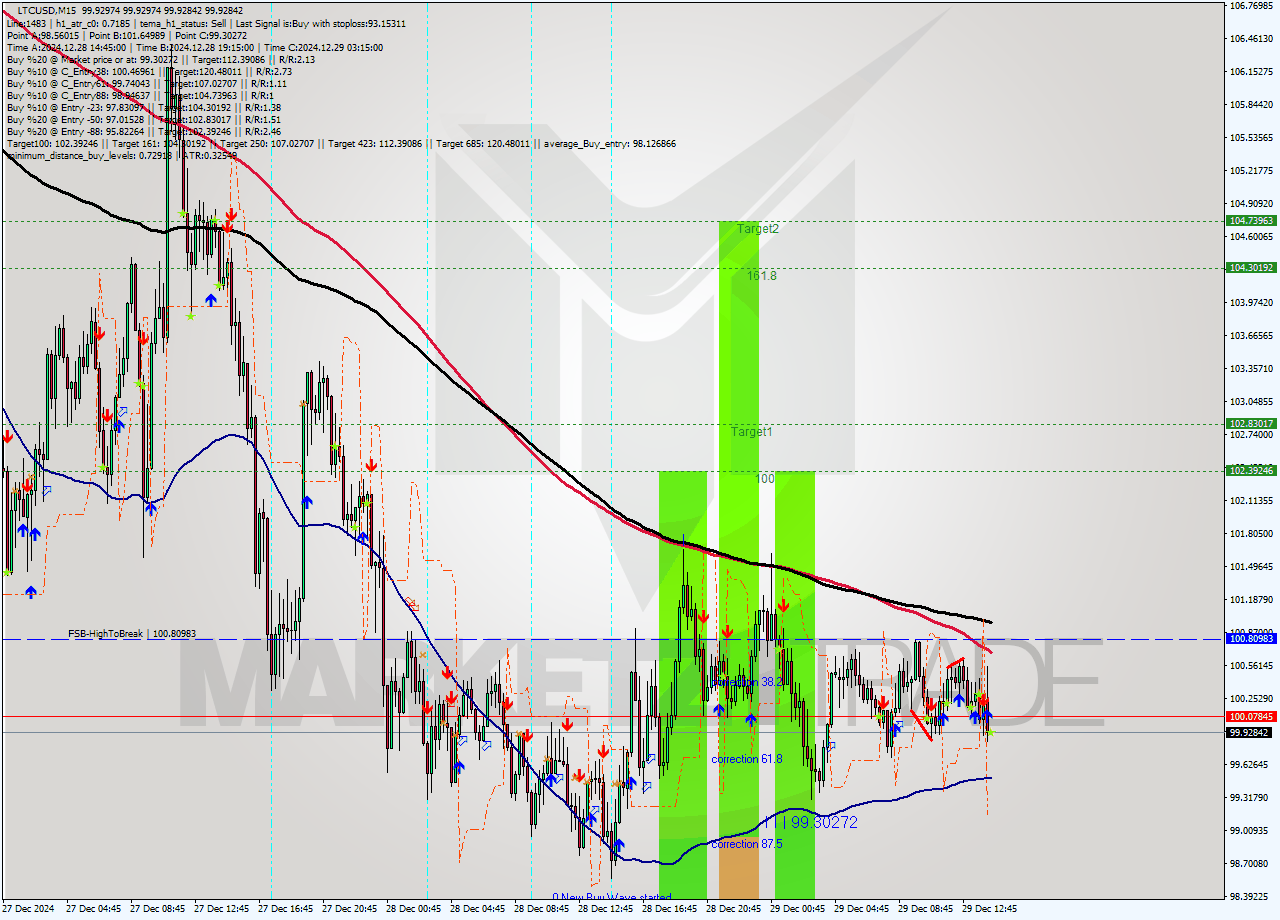
Task: Select the 161.8 Fibonacci label
Action: [762, 276]
